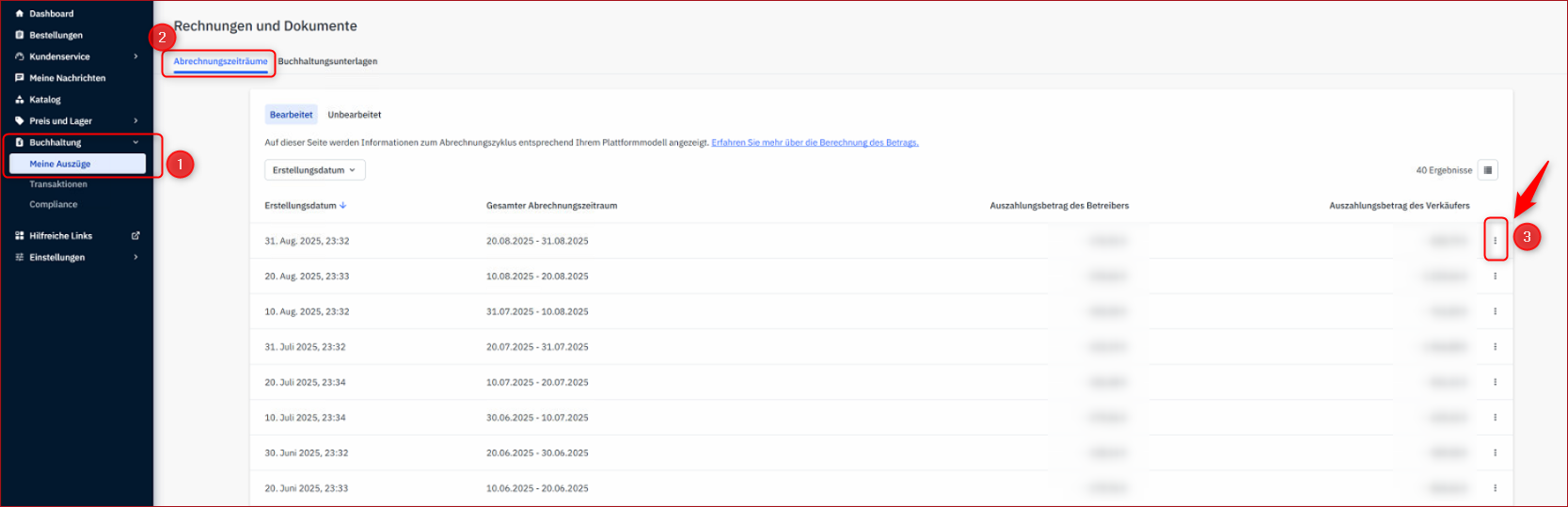The width and height of the screenshot is (1568, 507).
Task: Collapse the Buchhaltung section chevron
Action: pos(135,143)
